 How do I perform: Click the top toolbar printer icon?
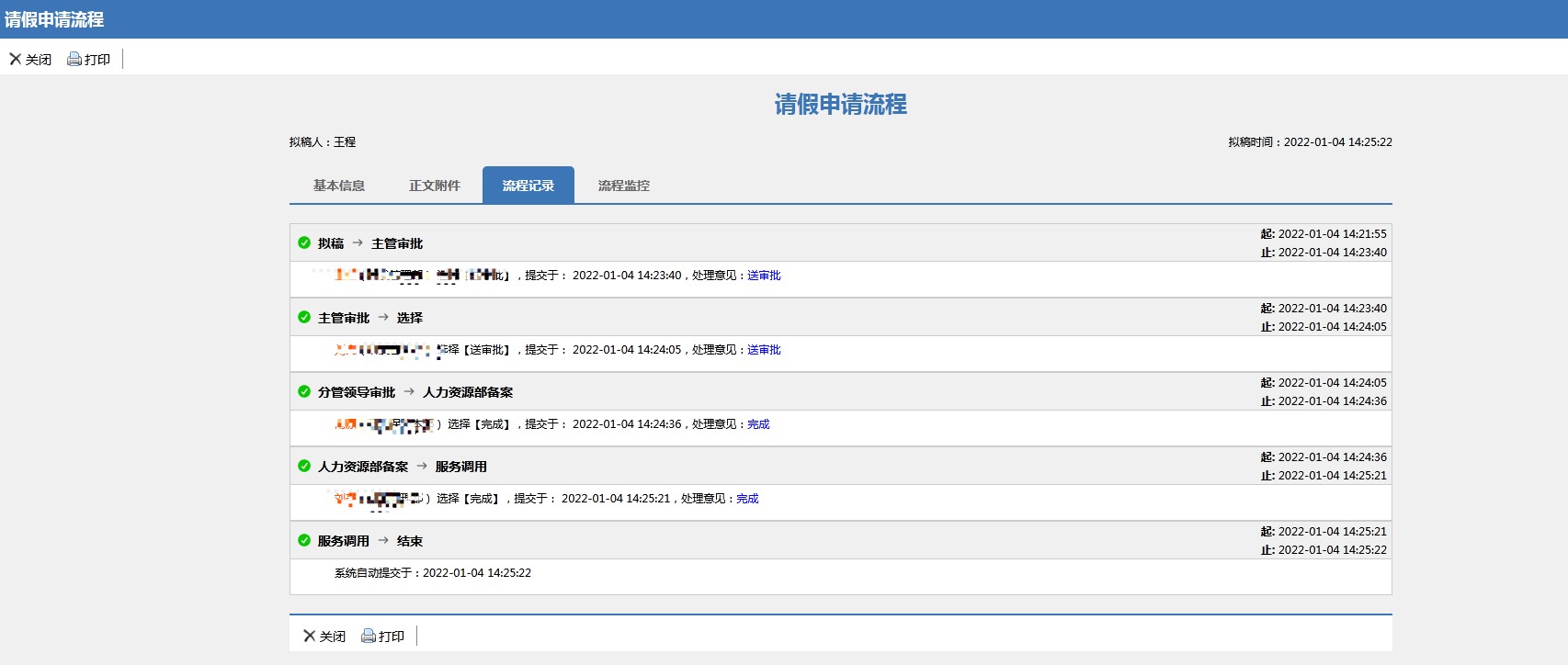(74, 60)
